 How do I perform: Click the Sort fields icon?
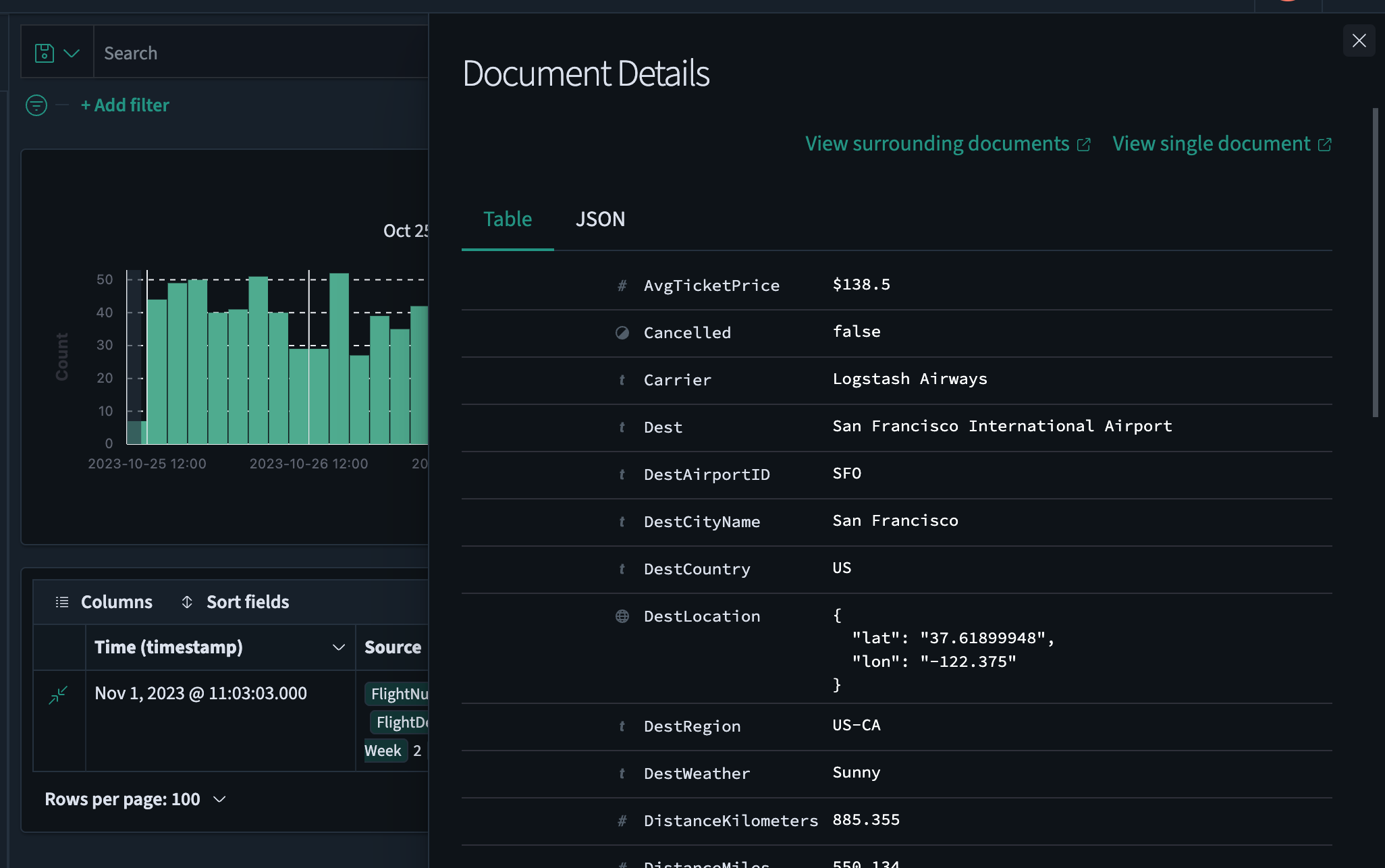[x=187, y=601]
